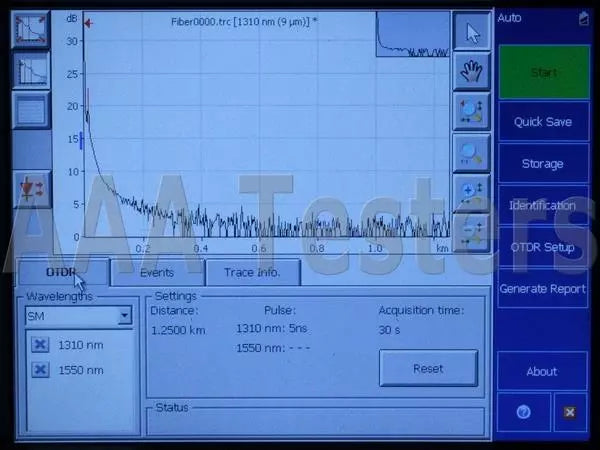Toggle the 1310 nm wavelength checkbox

pyautogui.click(x=40, y=345)
